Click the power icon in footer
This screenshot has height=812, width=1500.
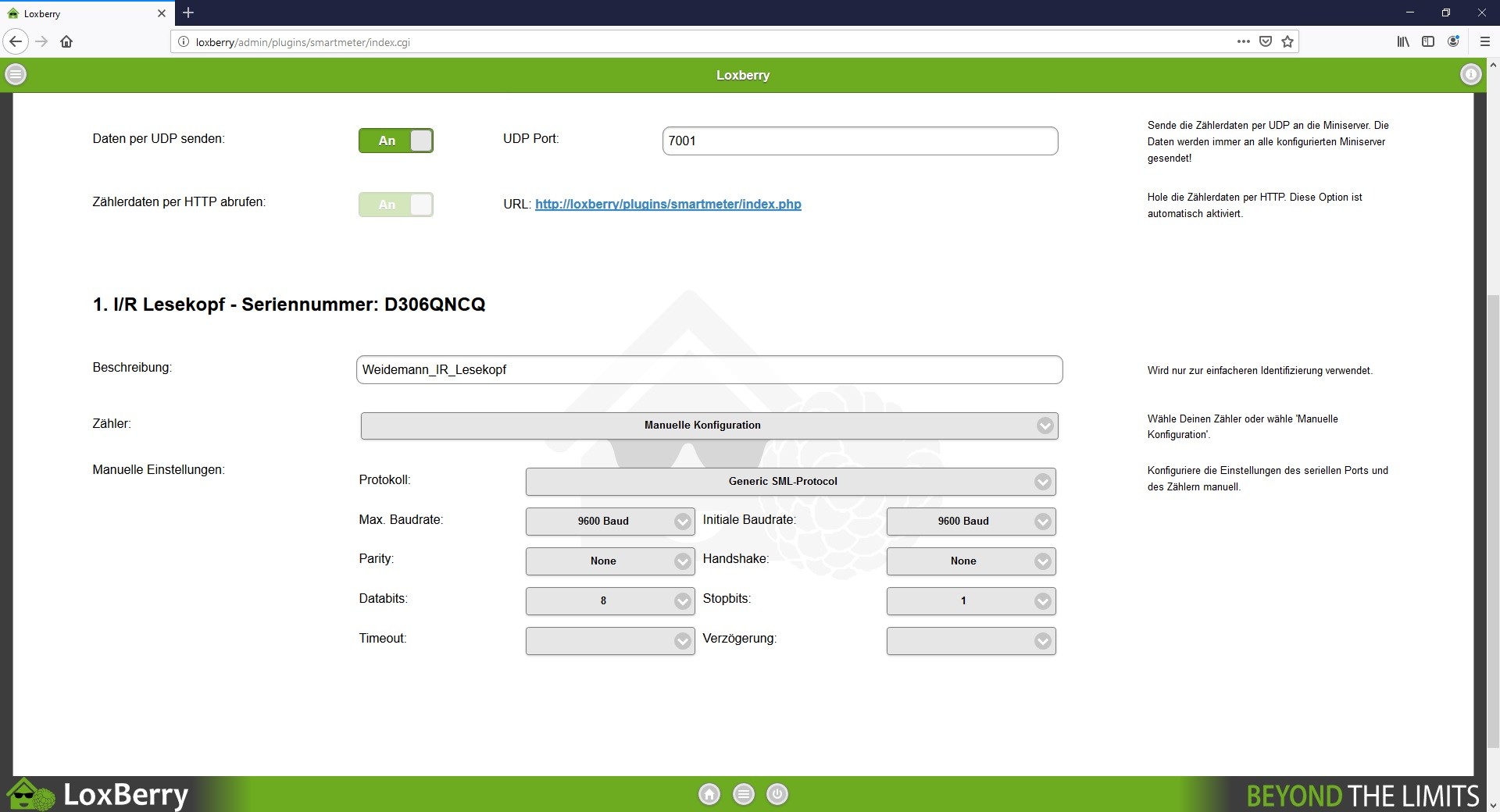click(x=777, y=794)
